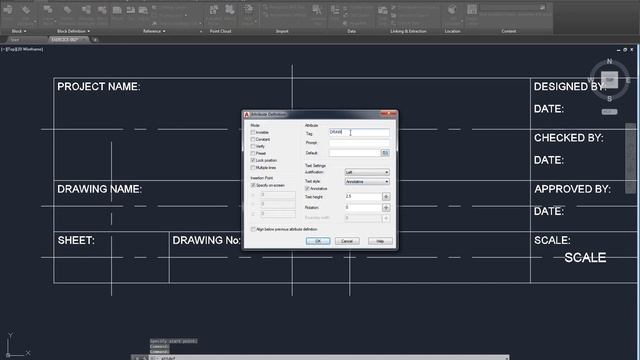Confirm dialog with OK button
Viewport: 640px width, 360px height.
pyautogui.click(x=318, y=241)
